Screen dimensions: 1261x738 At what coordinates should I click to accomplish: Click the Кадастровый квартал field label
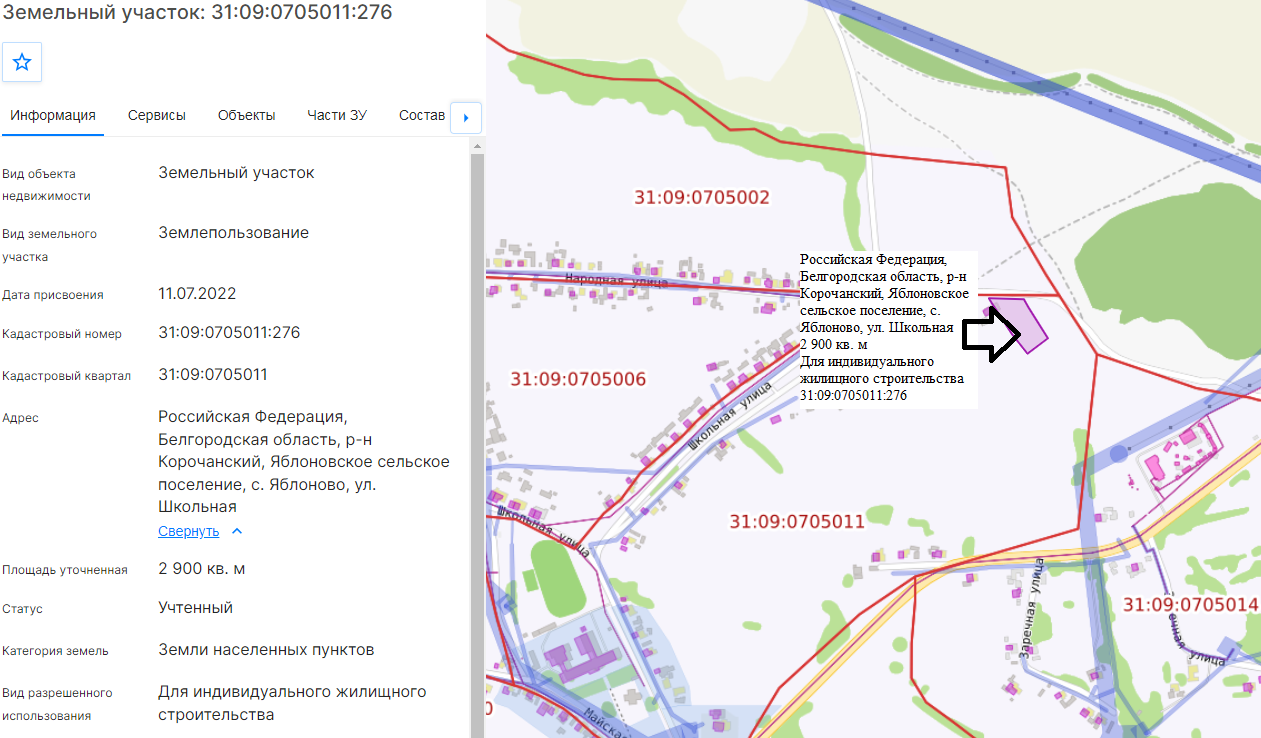[66, 376]
